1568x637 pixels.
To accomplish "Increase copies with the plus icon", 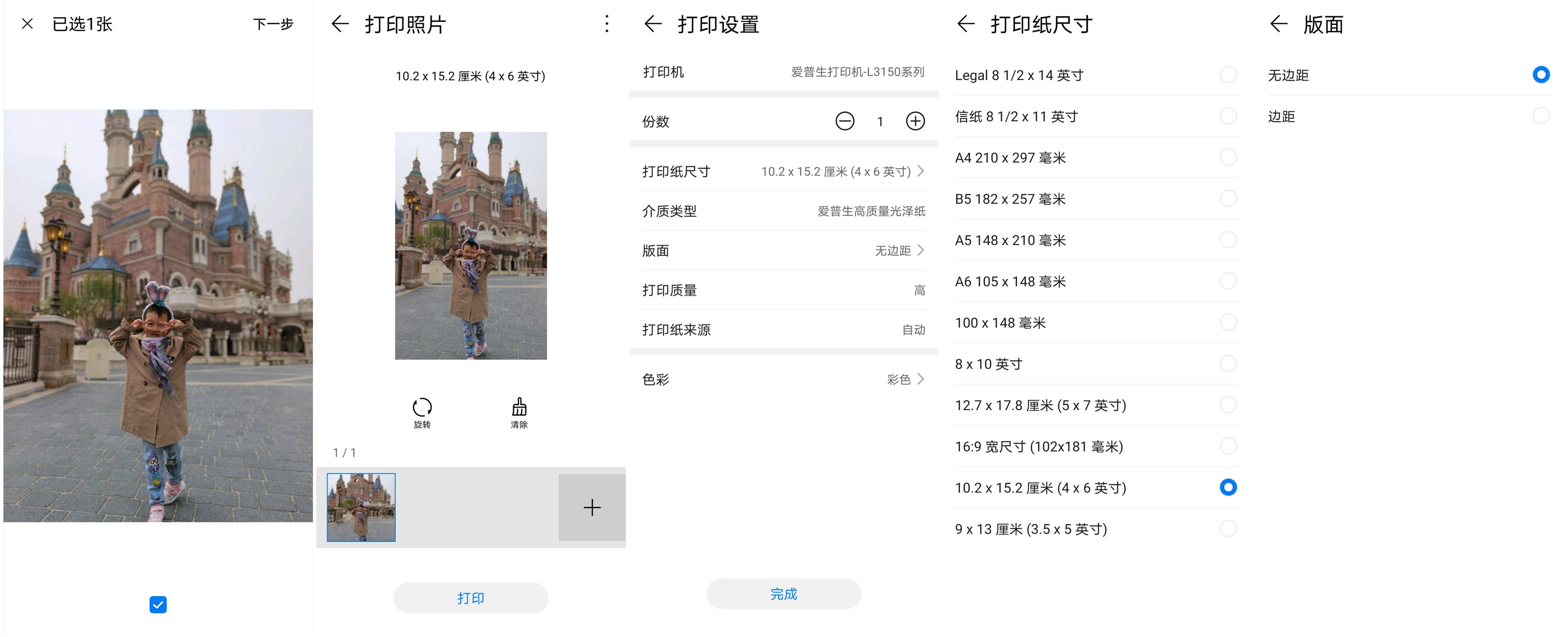I will point(915,121).
